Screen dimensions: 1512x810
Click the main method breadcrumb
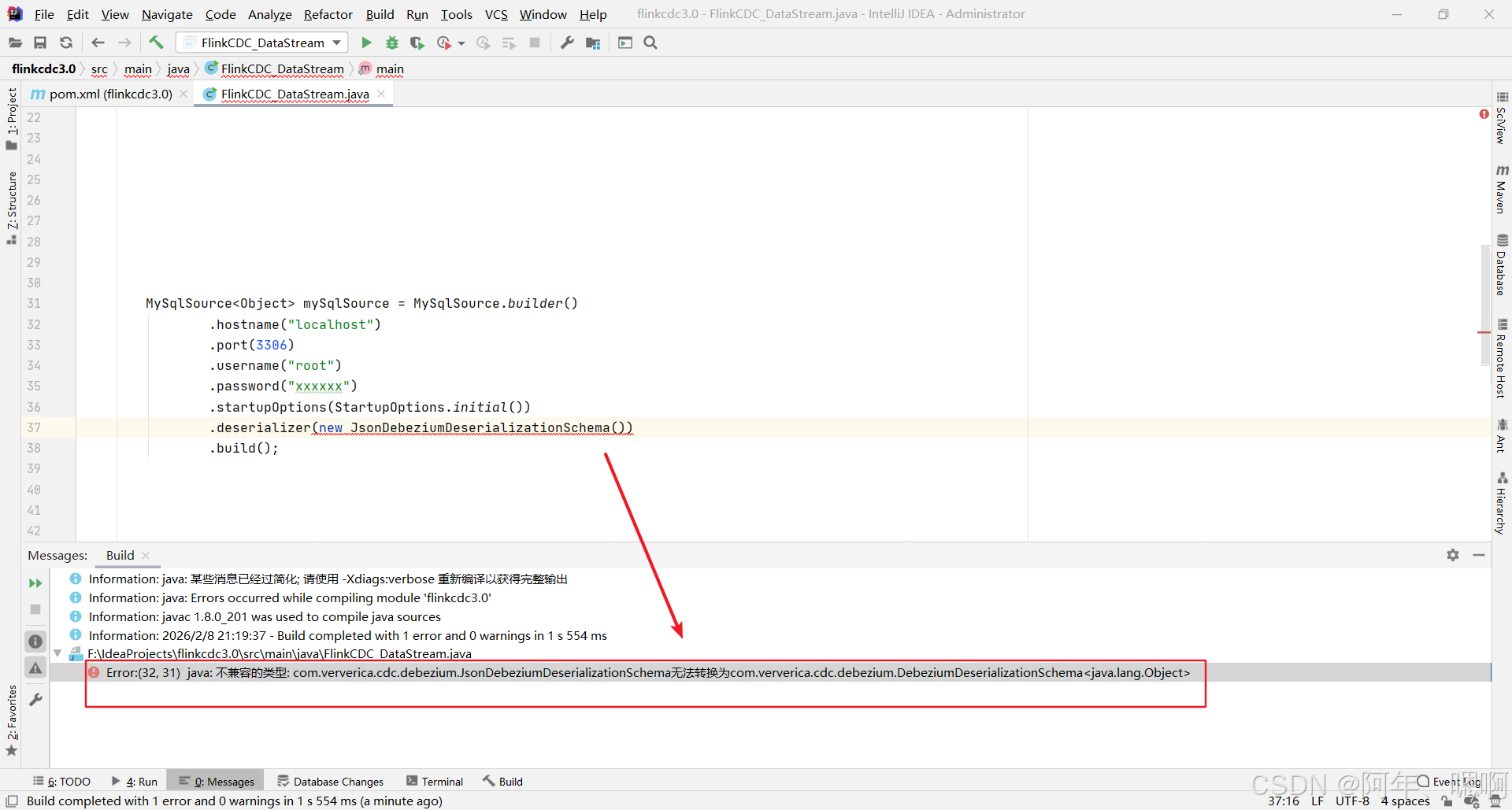pos(382,68)
